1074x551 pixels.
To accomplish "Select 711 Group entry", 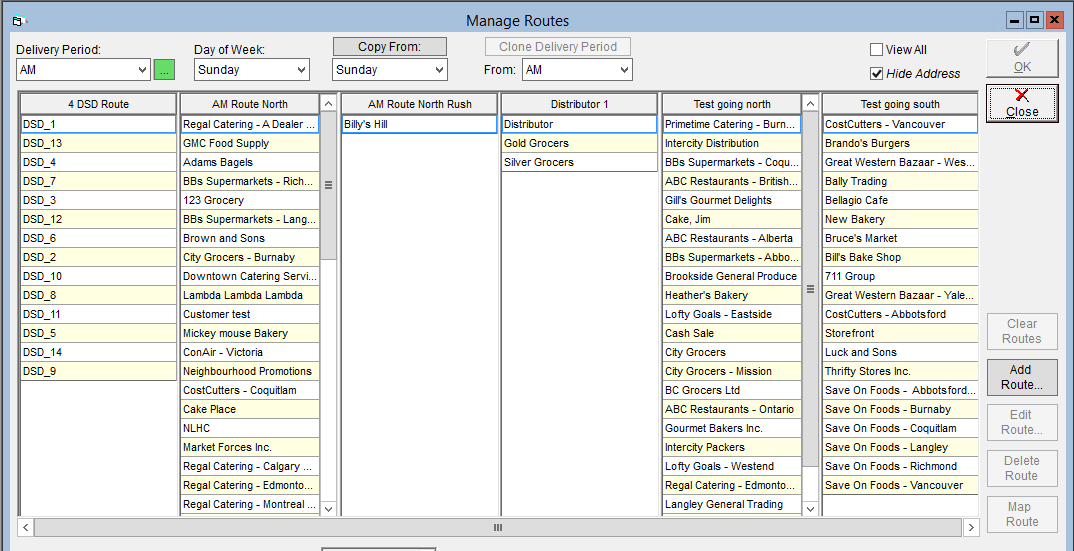I will click(900, 276).
